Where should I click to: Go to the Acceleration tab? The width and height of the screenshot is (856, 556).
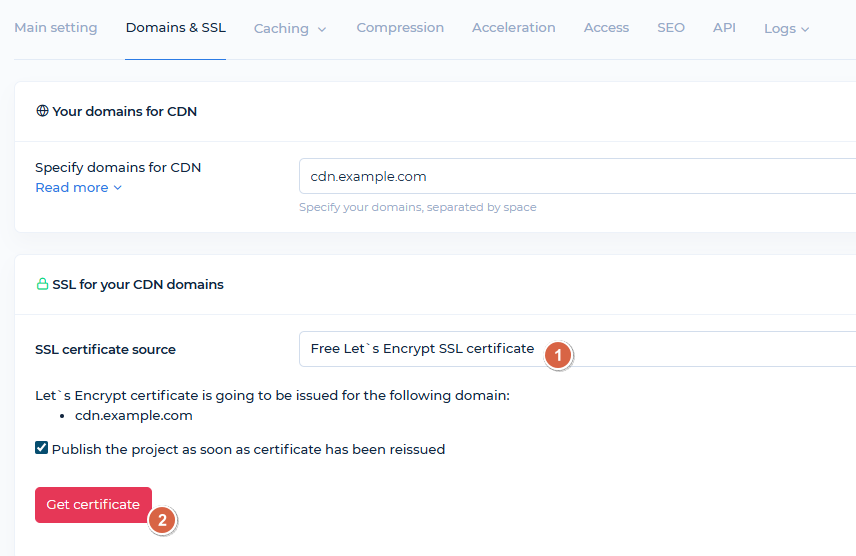pyautogui.click(x=514, y=28)
